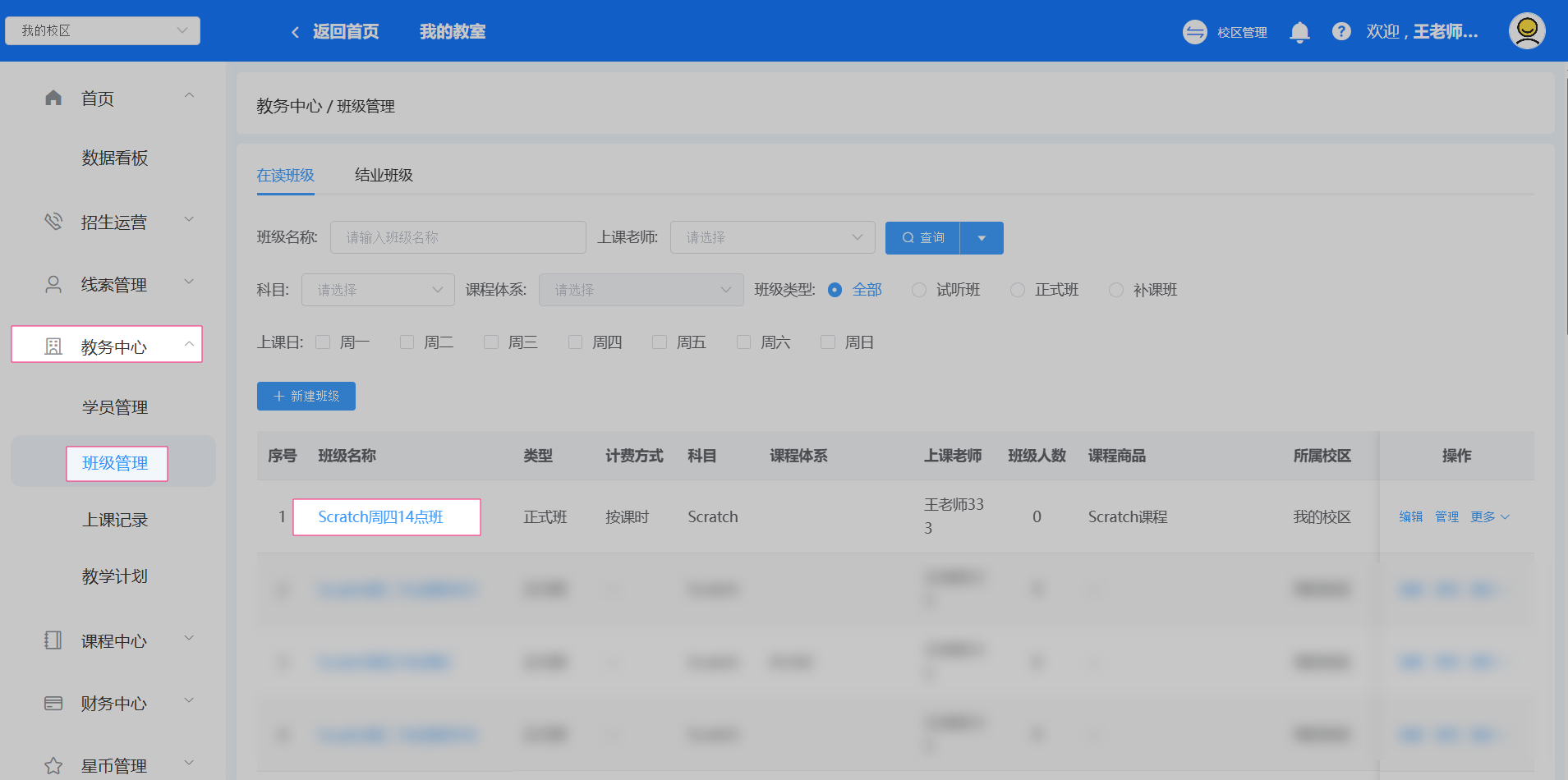
Task: Open 学员管理 in the sidebar
Action: click(x=115, y=407)
